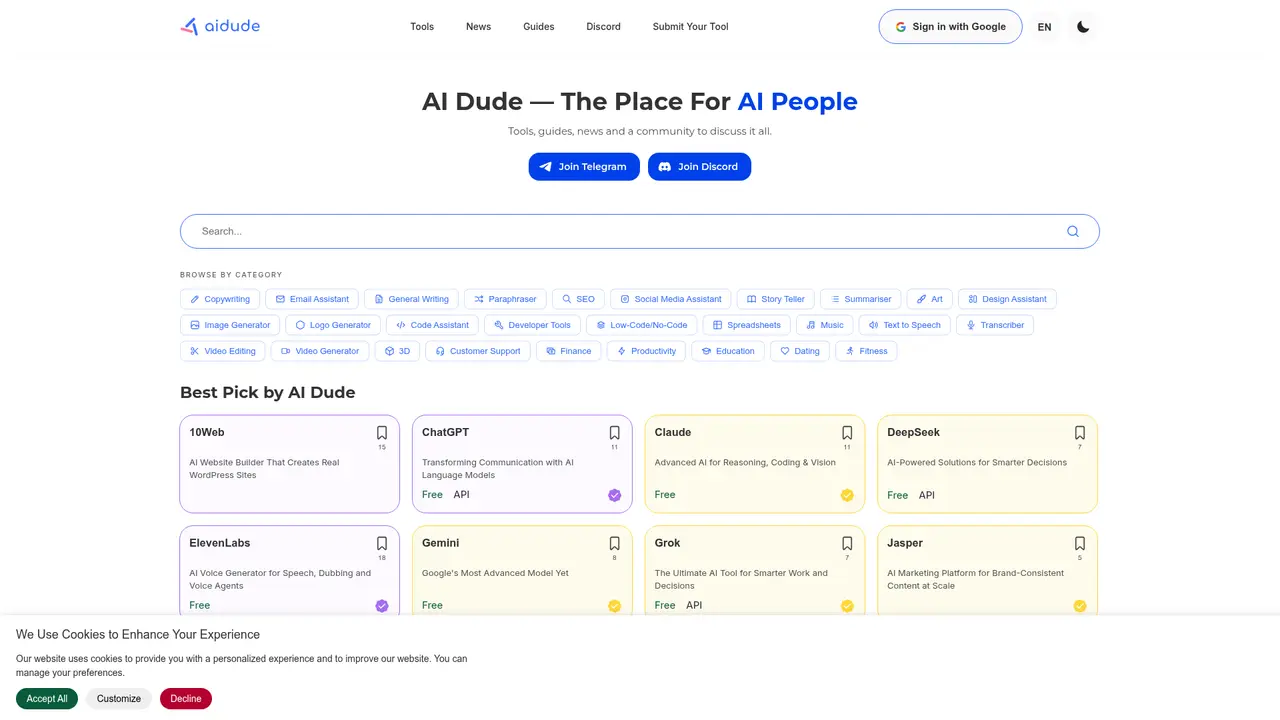Decline cookies

[186, 699]
